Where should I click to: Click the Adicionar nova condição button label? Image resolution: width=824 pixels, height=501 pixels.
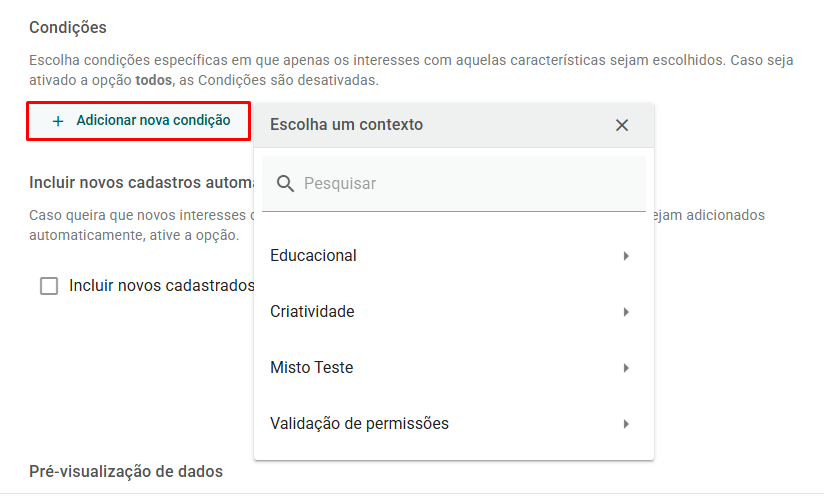pos(153,120)
